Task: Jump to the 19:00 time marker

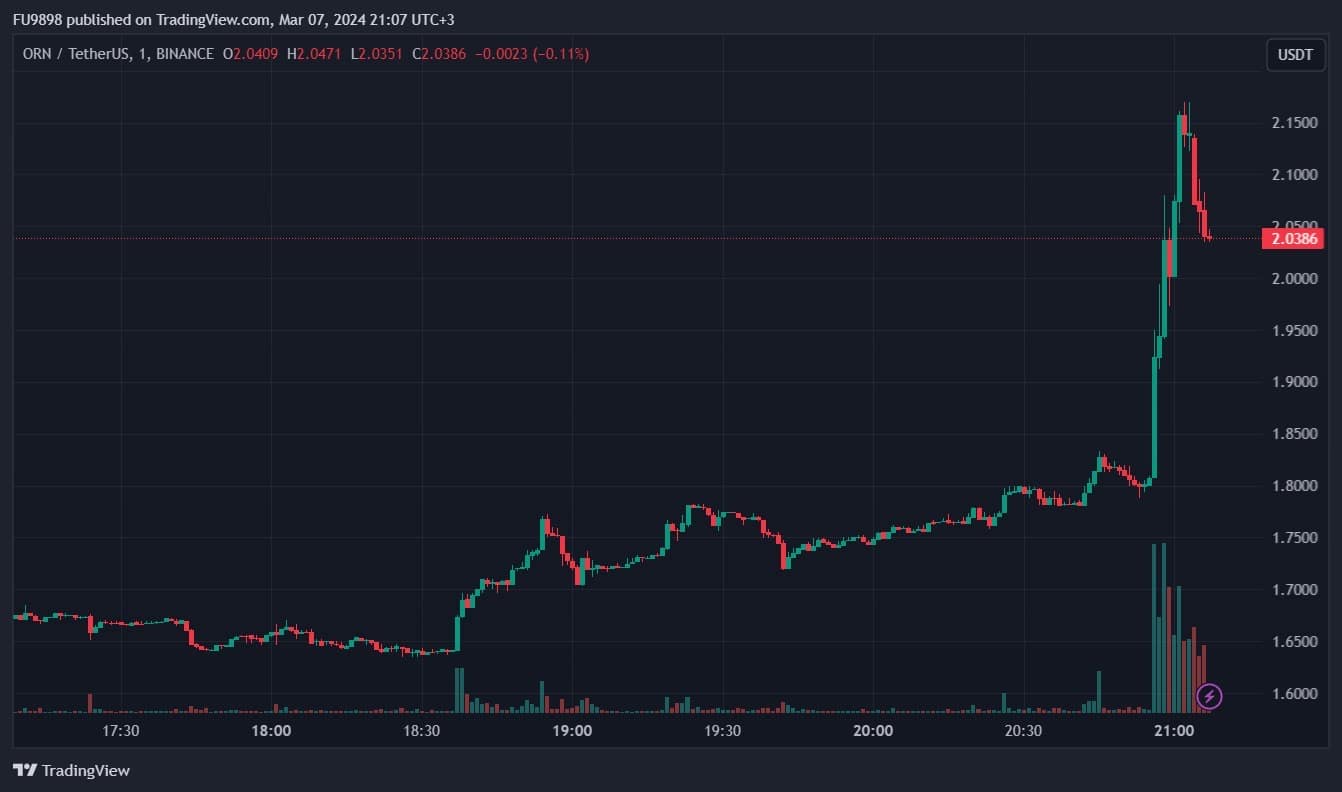Action: tap(572, 731)
